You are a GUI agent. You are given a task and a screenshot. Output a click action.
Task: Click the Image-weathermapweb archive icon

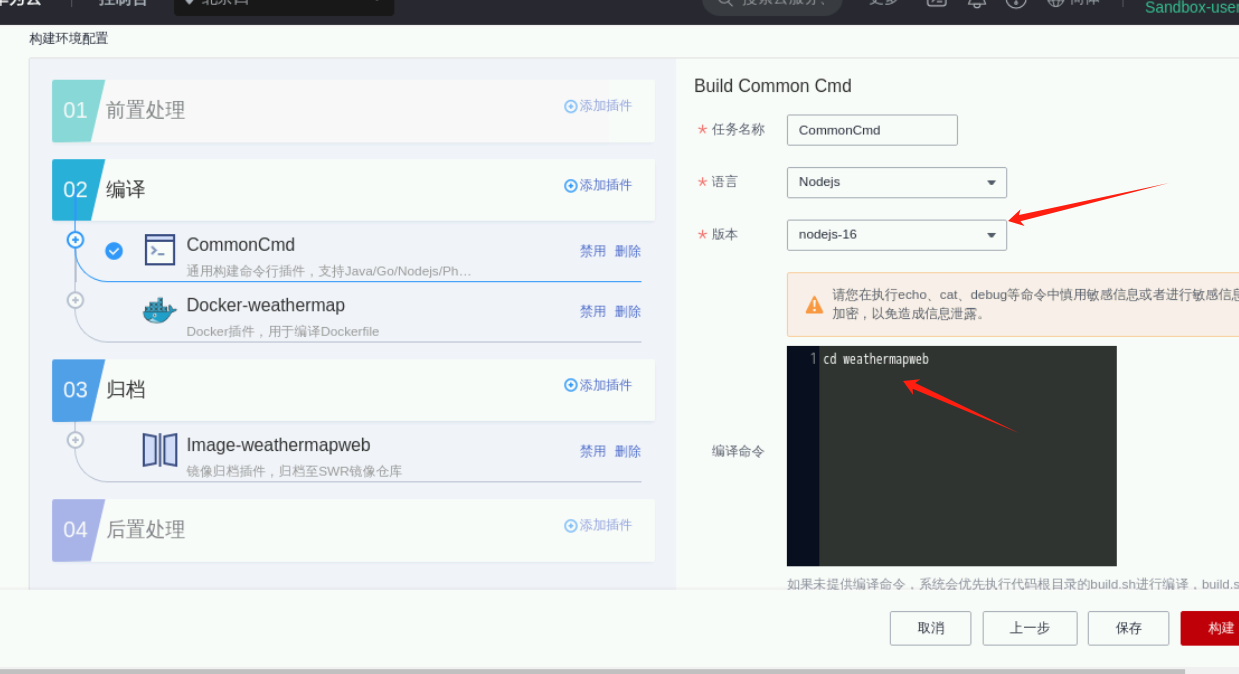pyautogui.click(x=160, y=450)
